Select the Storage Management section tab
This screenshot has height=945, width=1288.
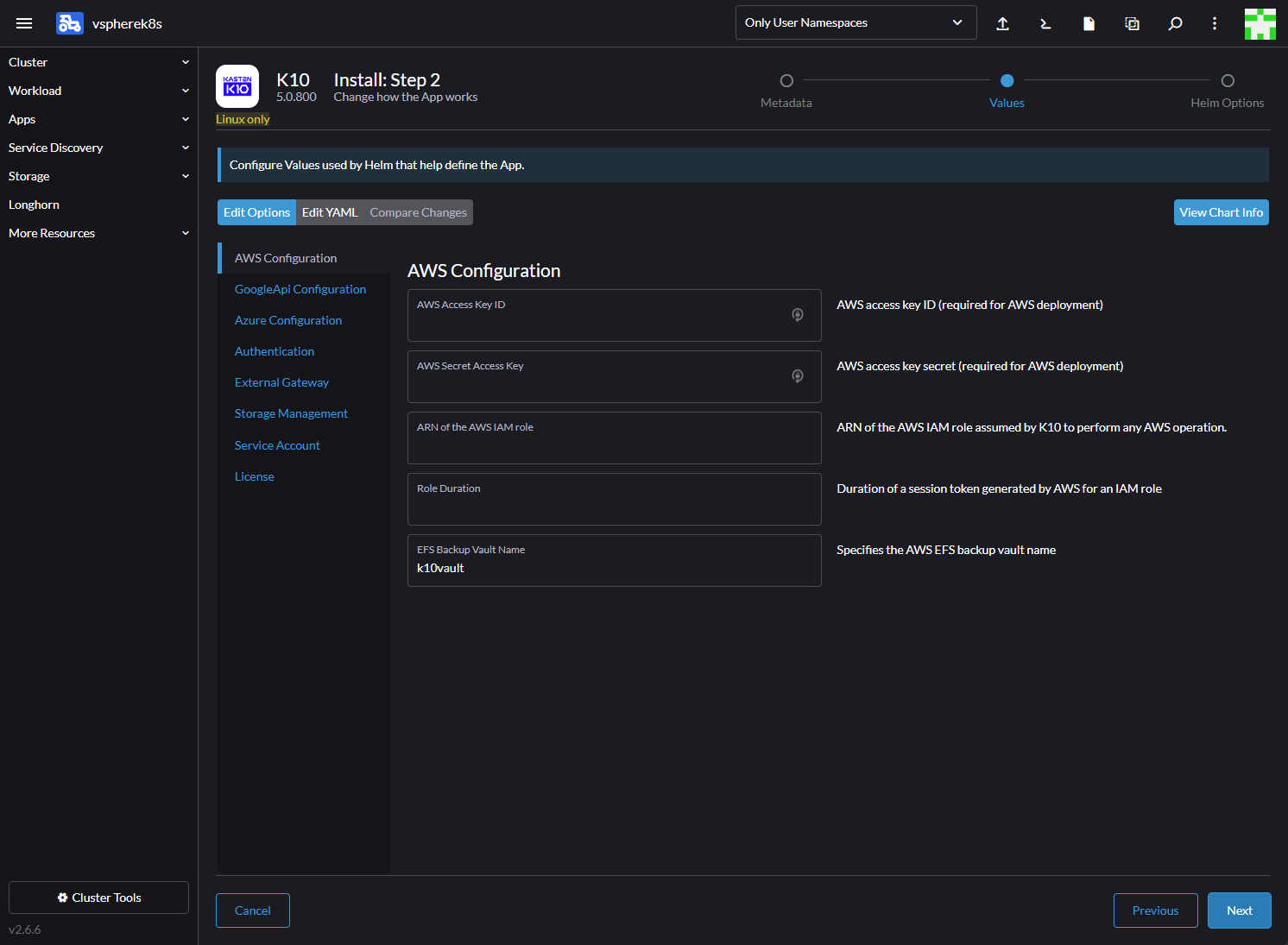[x=291, y=413]
